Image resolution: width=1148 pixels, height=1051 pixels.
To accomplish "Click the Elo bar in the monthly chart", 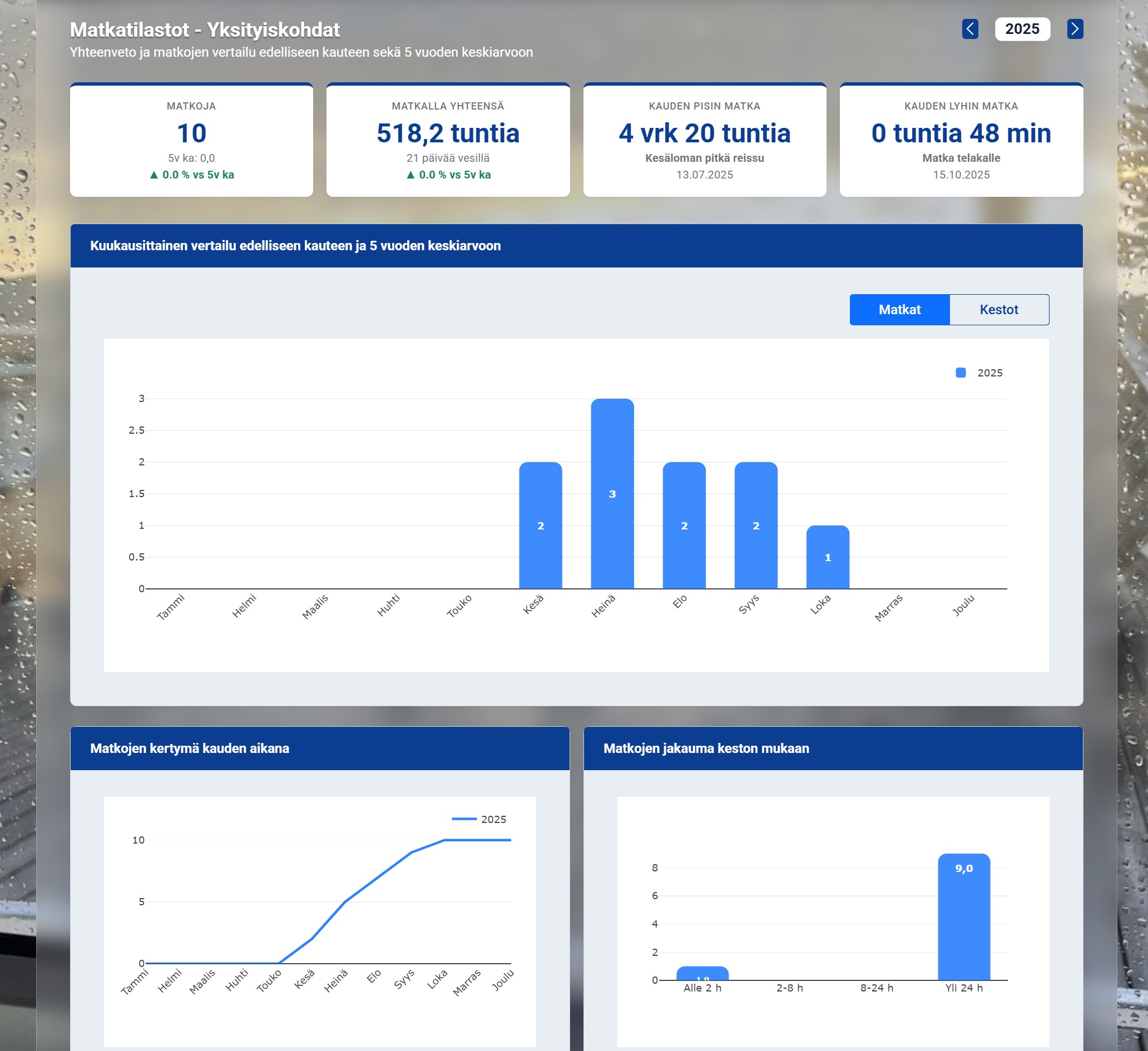I will click(x=684, y=525).
